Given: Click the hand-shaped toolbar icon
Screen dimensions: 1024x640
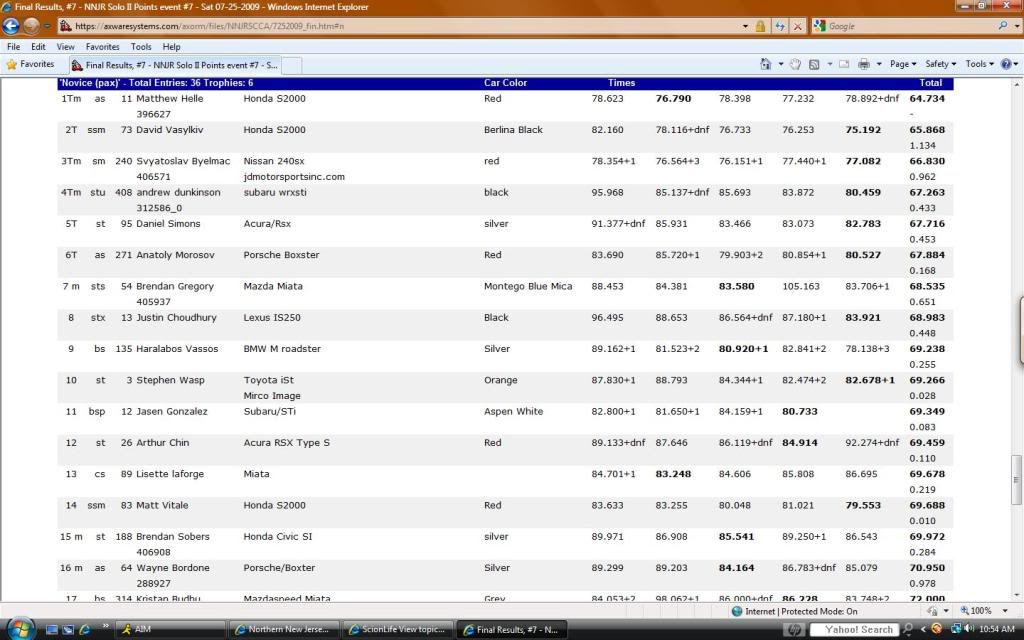Looking at the screenshot, I should [x=795, y=64].
